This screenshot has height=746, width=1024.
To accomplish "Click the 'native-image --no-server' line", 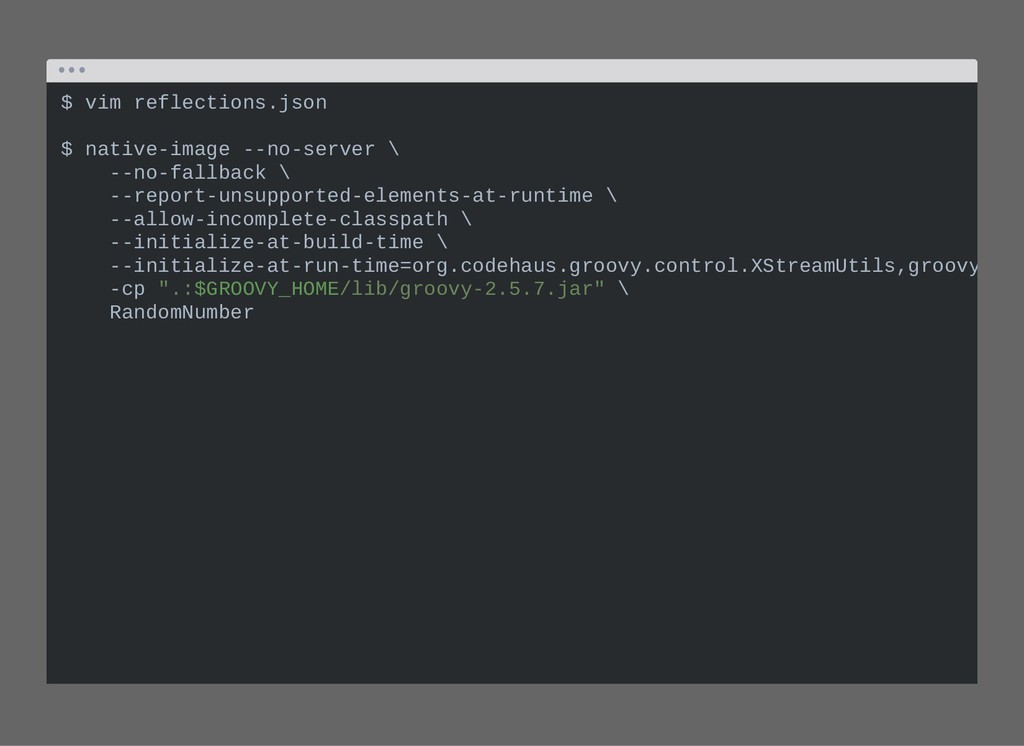I will (230, 150).
